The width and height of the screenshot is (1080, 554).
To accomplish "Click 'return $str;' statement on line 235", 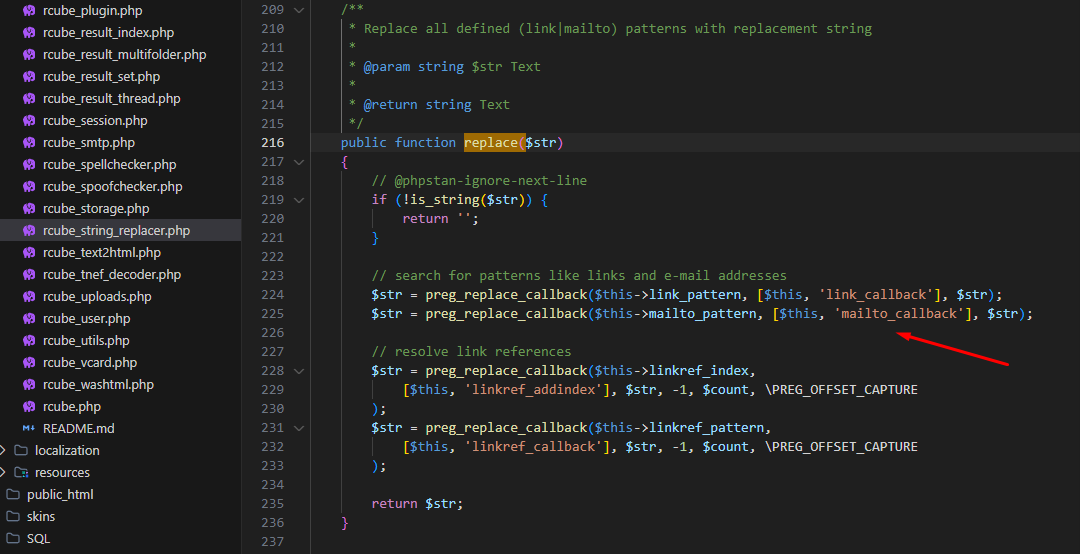I will click(417, 504).
